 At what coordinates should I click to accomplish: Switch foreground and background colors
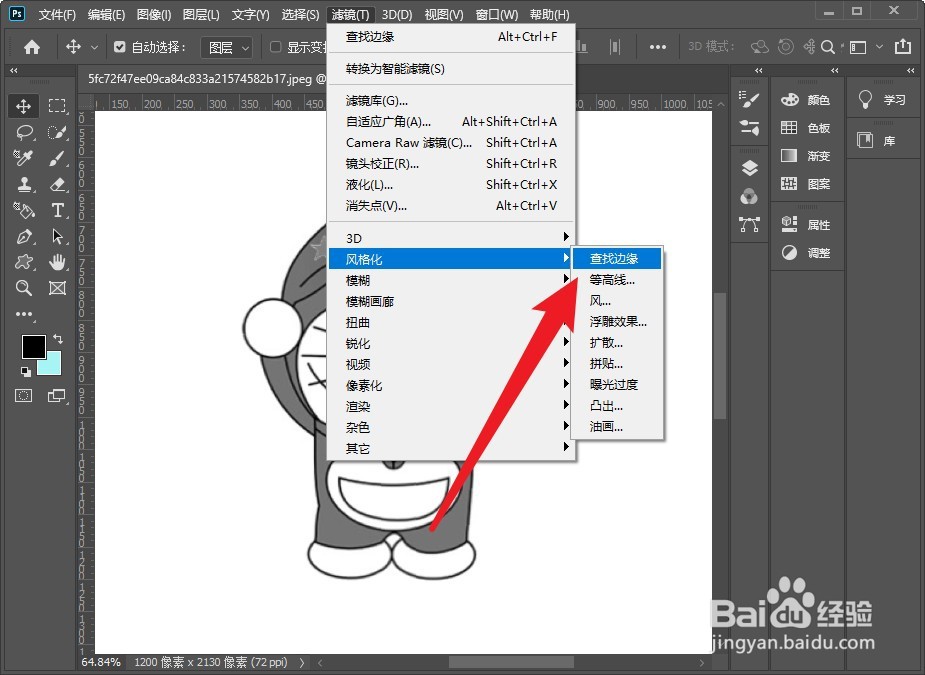pos(58,339)
